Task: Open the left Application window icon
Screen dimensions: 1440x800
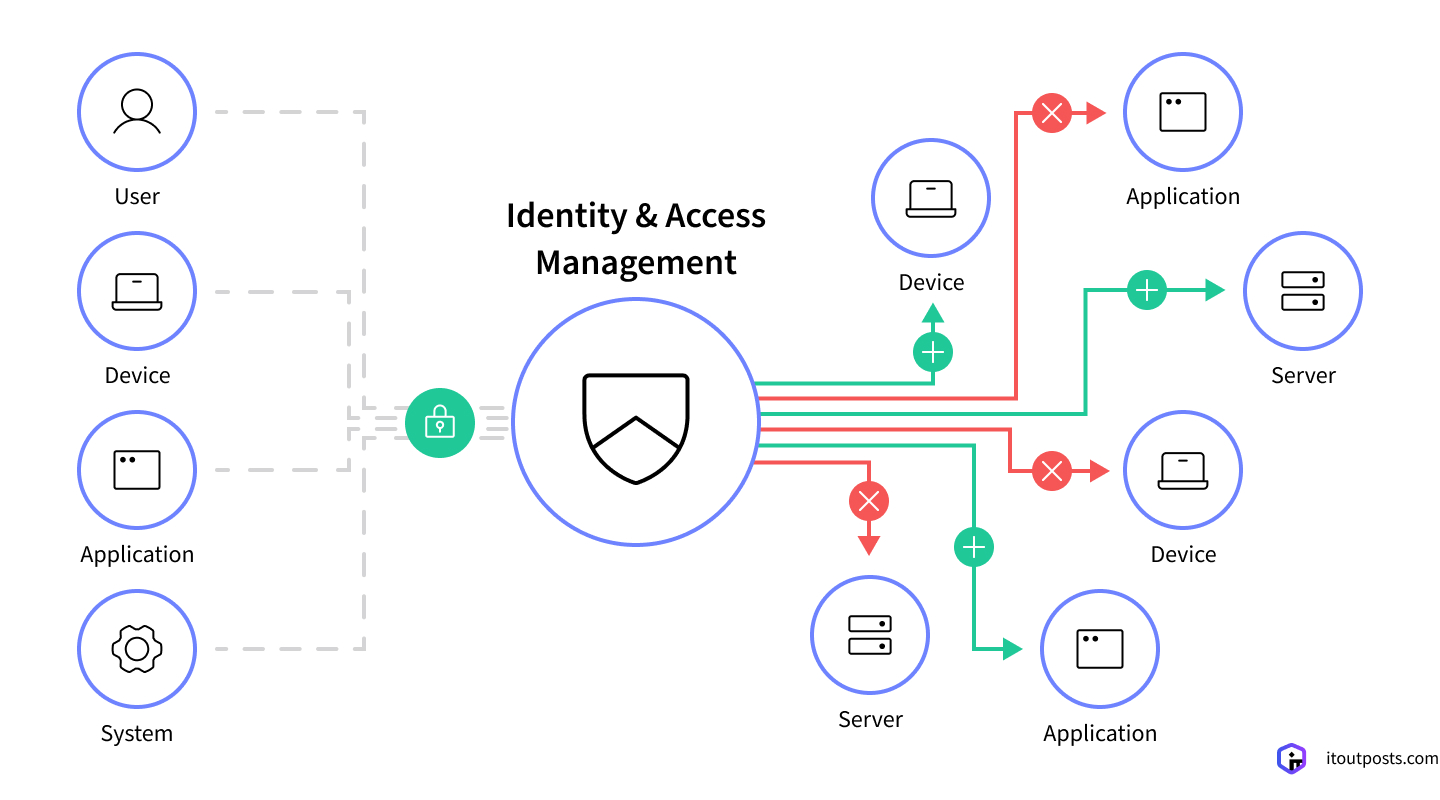Action: (x=137, y=469)
